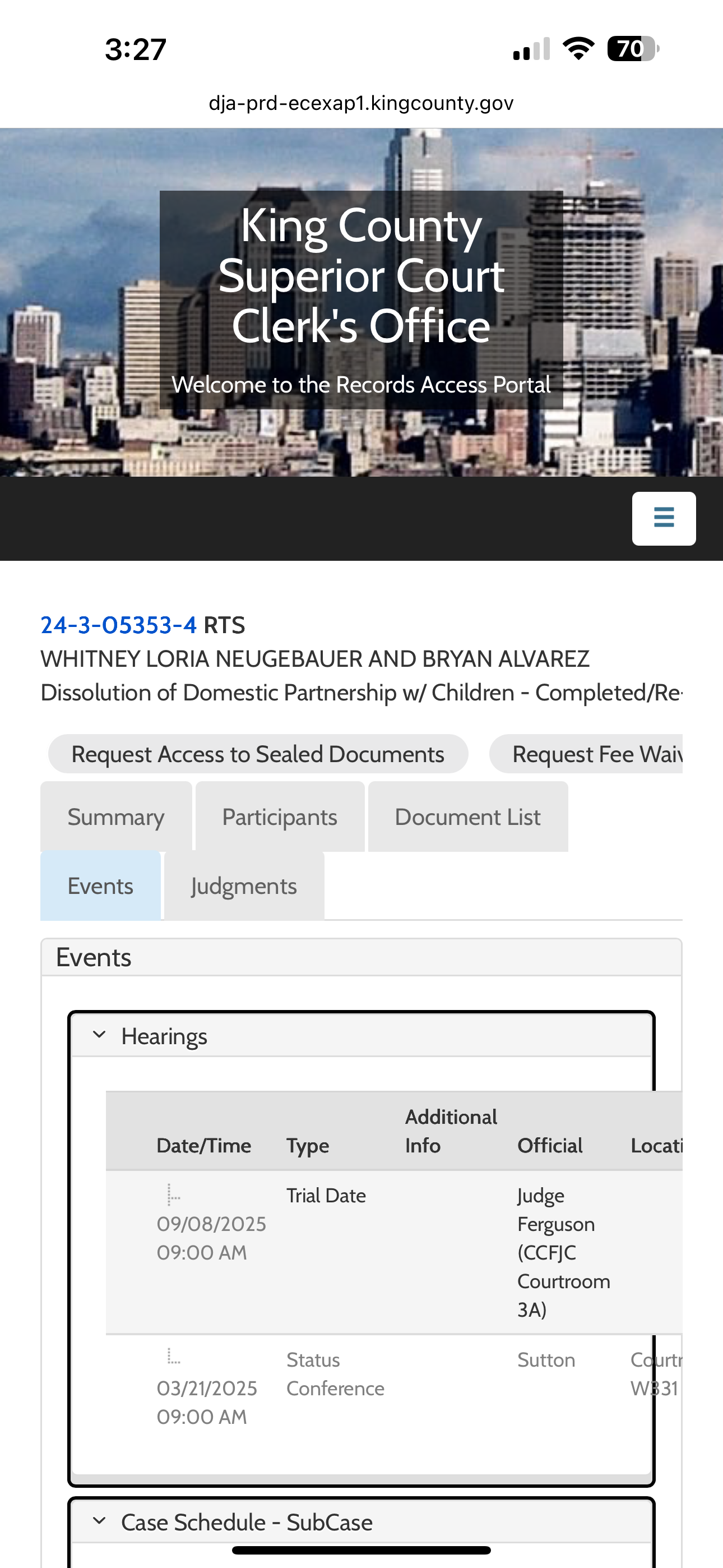
Task: Open the Judgments tab
Action: click(244, 886)
